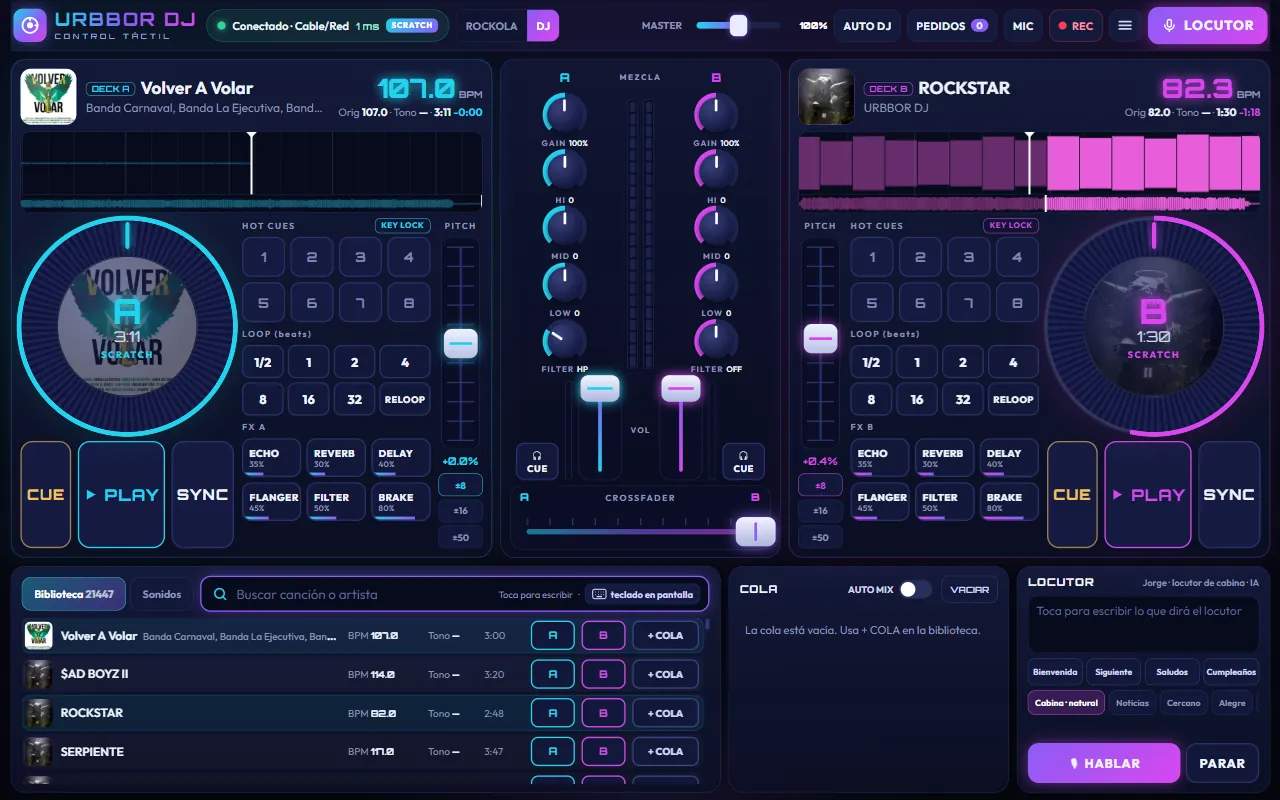Switch to ROCKOLA mode

[x=492, y=26]
